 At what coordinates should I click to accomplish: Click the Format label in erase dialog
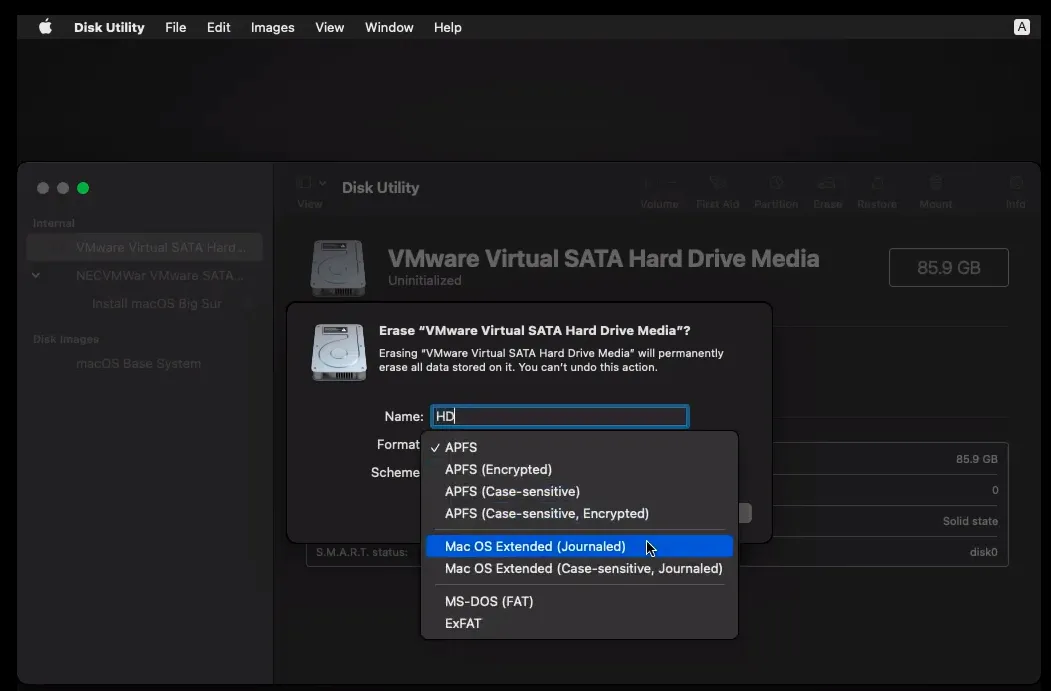(398, 444)
